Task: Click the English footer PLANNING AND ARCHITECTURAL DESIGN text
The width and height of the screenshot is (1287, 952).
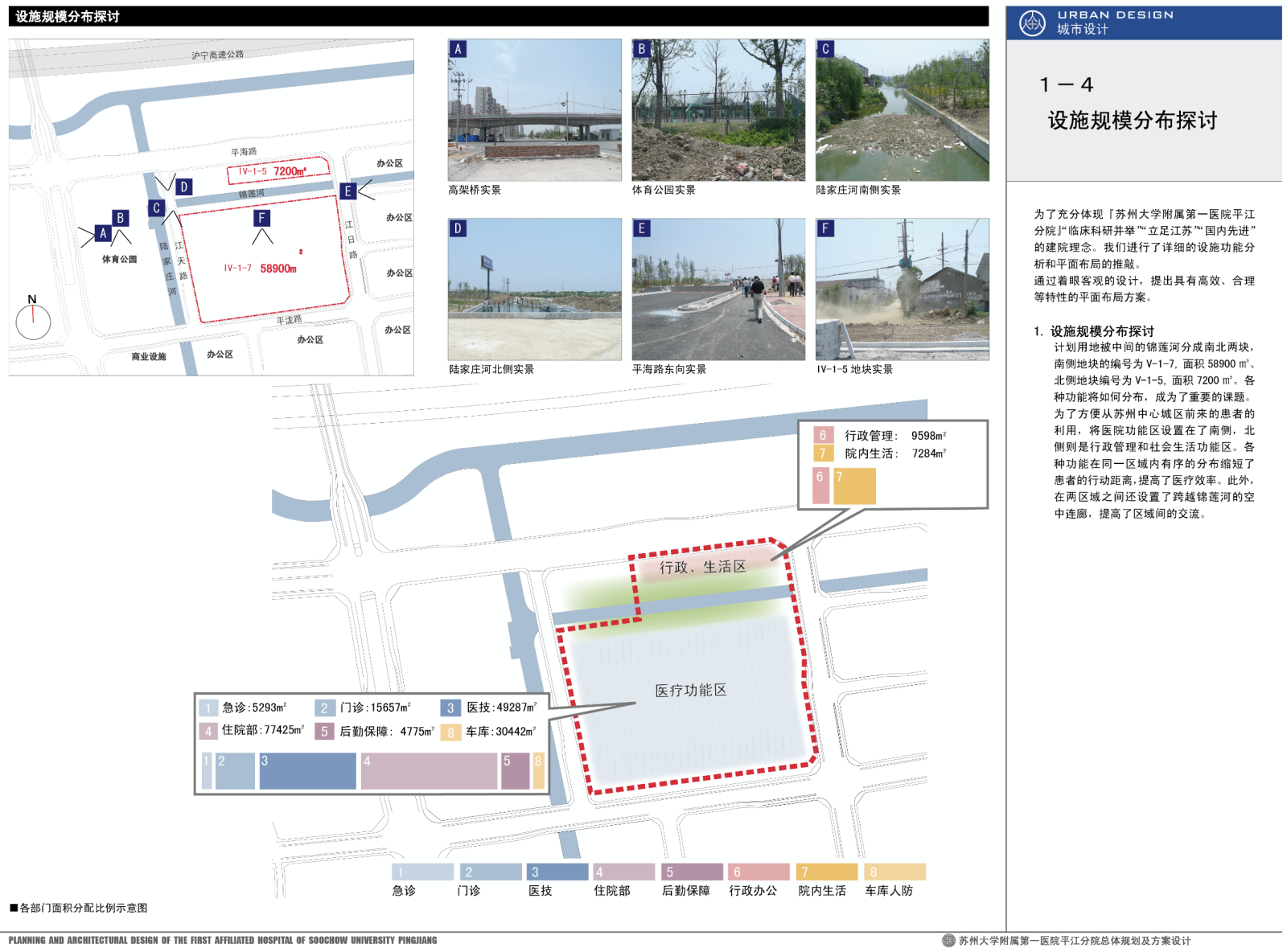Action: [223, 940]
